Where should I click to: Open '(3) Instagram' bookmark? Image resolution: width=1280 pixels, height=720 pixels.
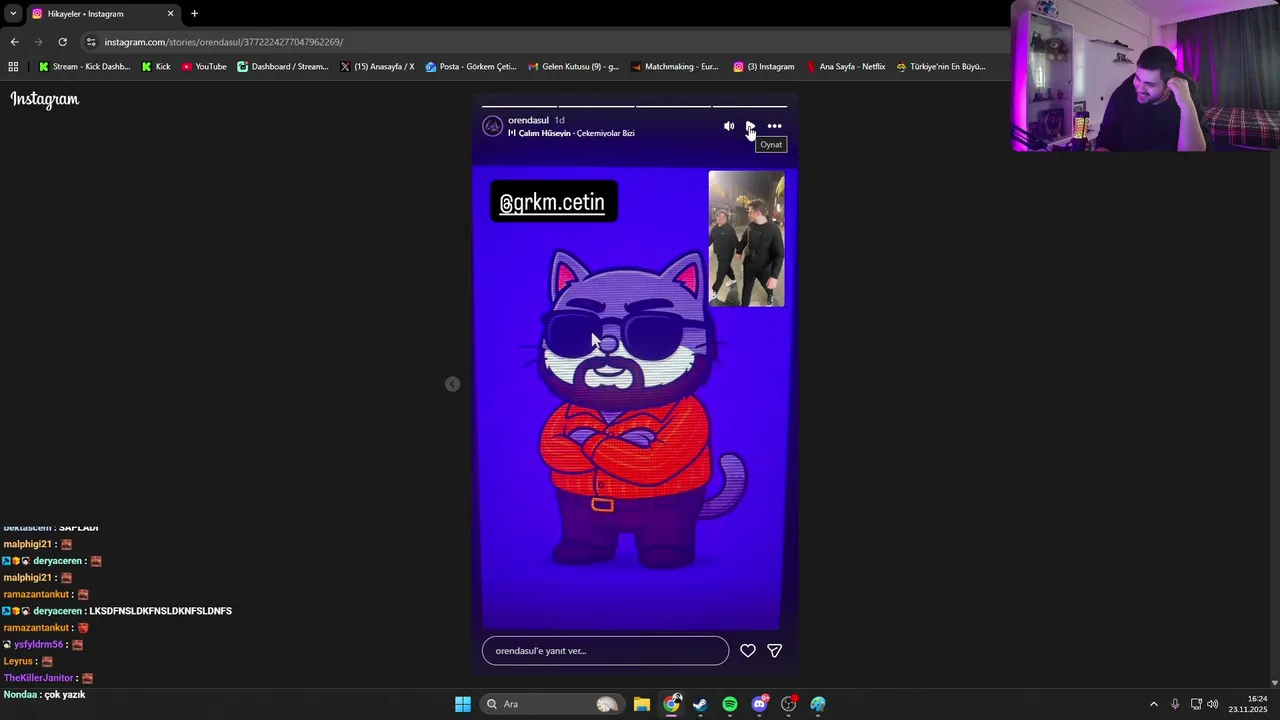(764, 67)
